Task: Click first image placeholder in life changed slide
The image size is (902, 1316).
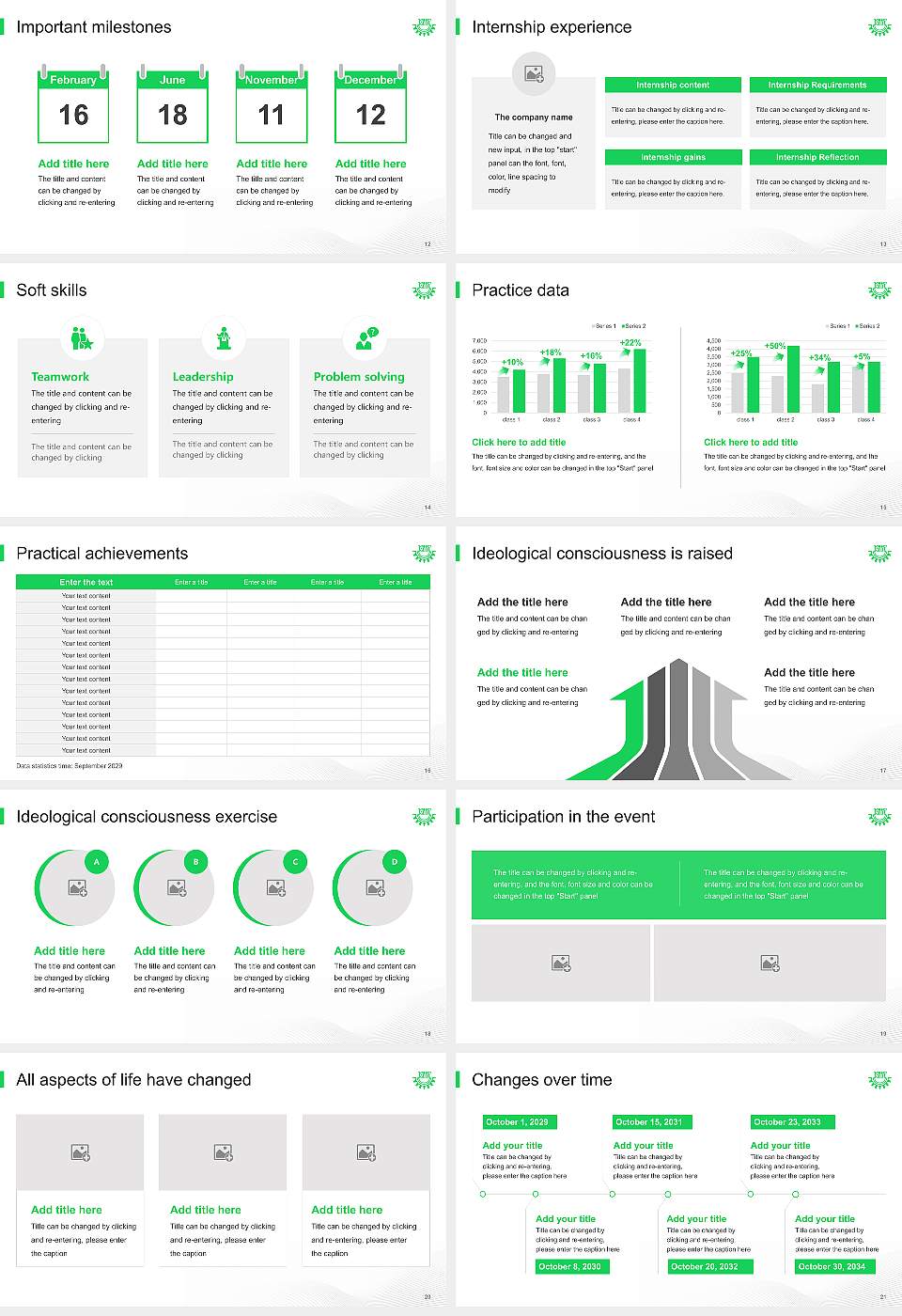Action: pos(81,1152)
